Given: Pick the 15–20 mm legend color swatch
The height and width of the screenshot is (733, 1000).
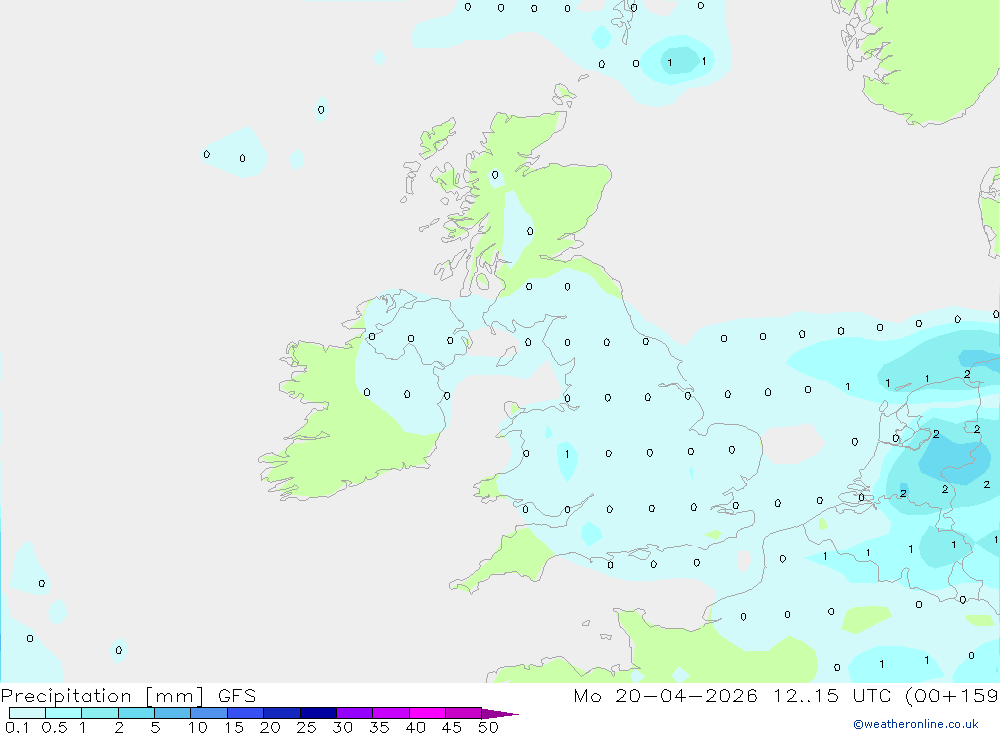Looking at the screenshot, I should click(x=245, y=713).
